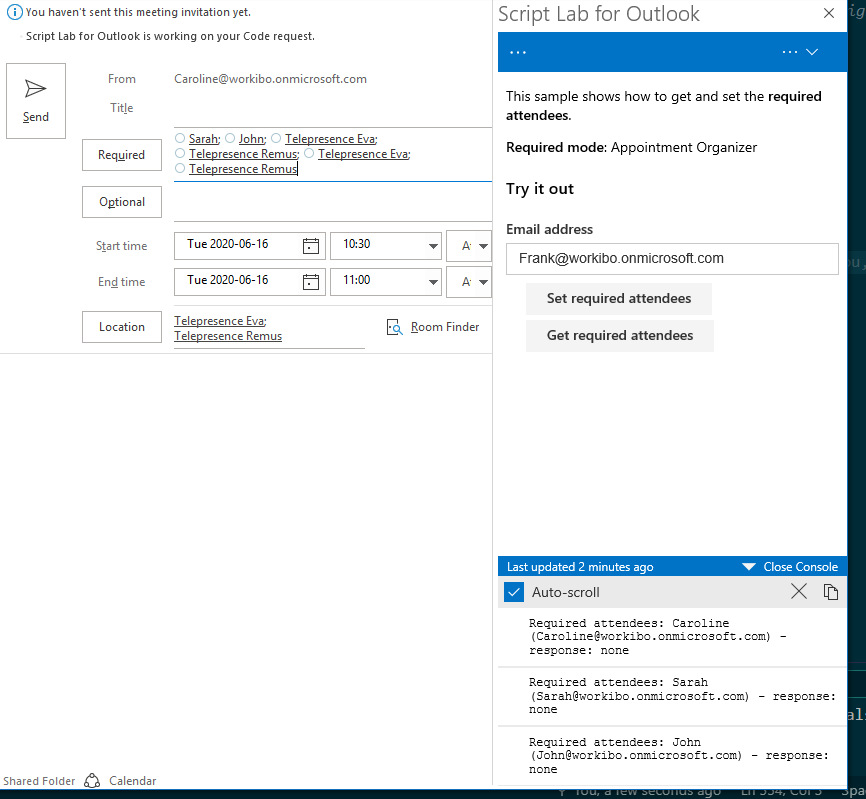Collapse the console via Close Console chevron
Screen dimensions: 866x799
tap(748, 566)
